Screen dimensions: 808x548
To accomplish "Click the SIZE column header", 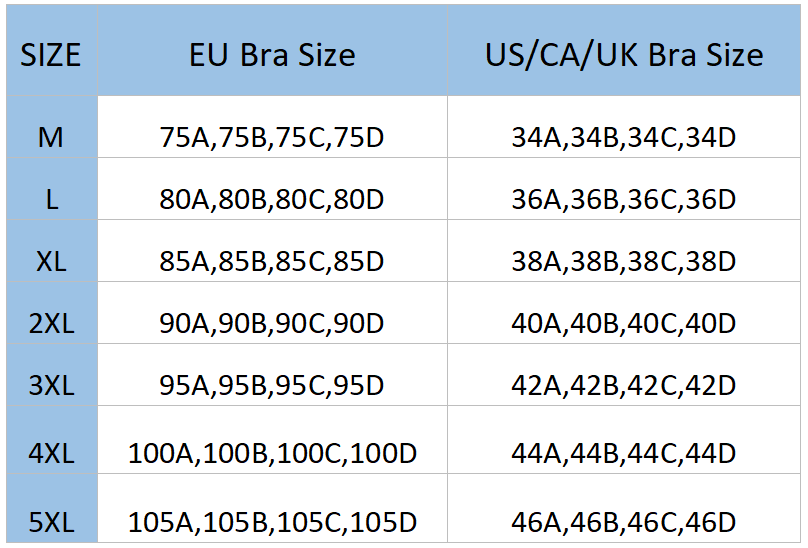I will [50, 55].
